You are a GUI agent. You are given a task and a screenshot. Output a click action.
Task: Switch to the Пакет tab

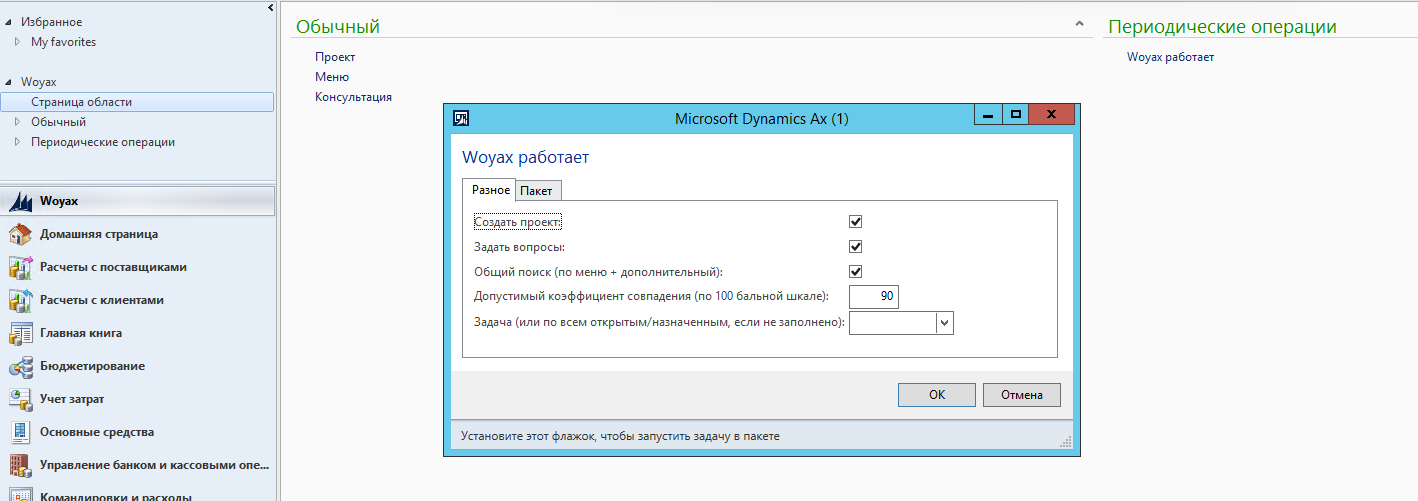540,190
